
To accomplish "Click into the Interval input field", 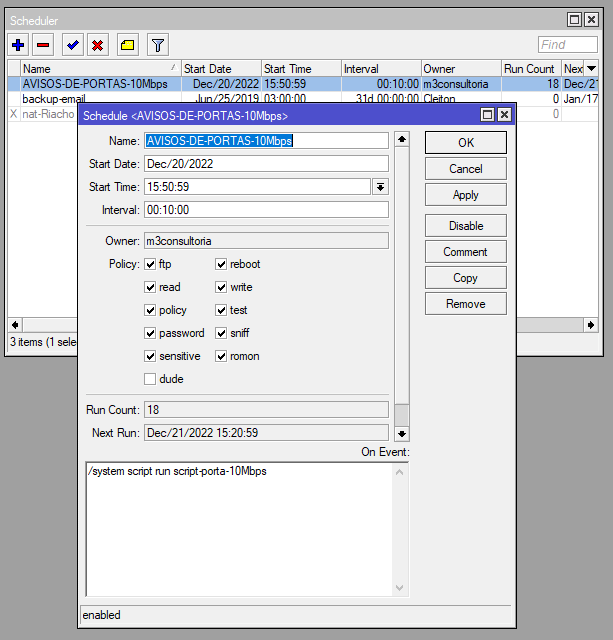I will click(x=266, y=210).
